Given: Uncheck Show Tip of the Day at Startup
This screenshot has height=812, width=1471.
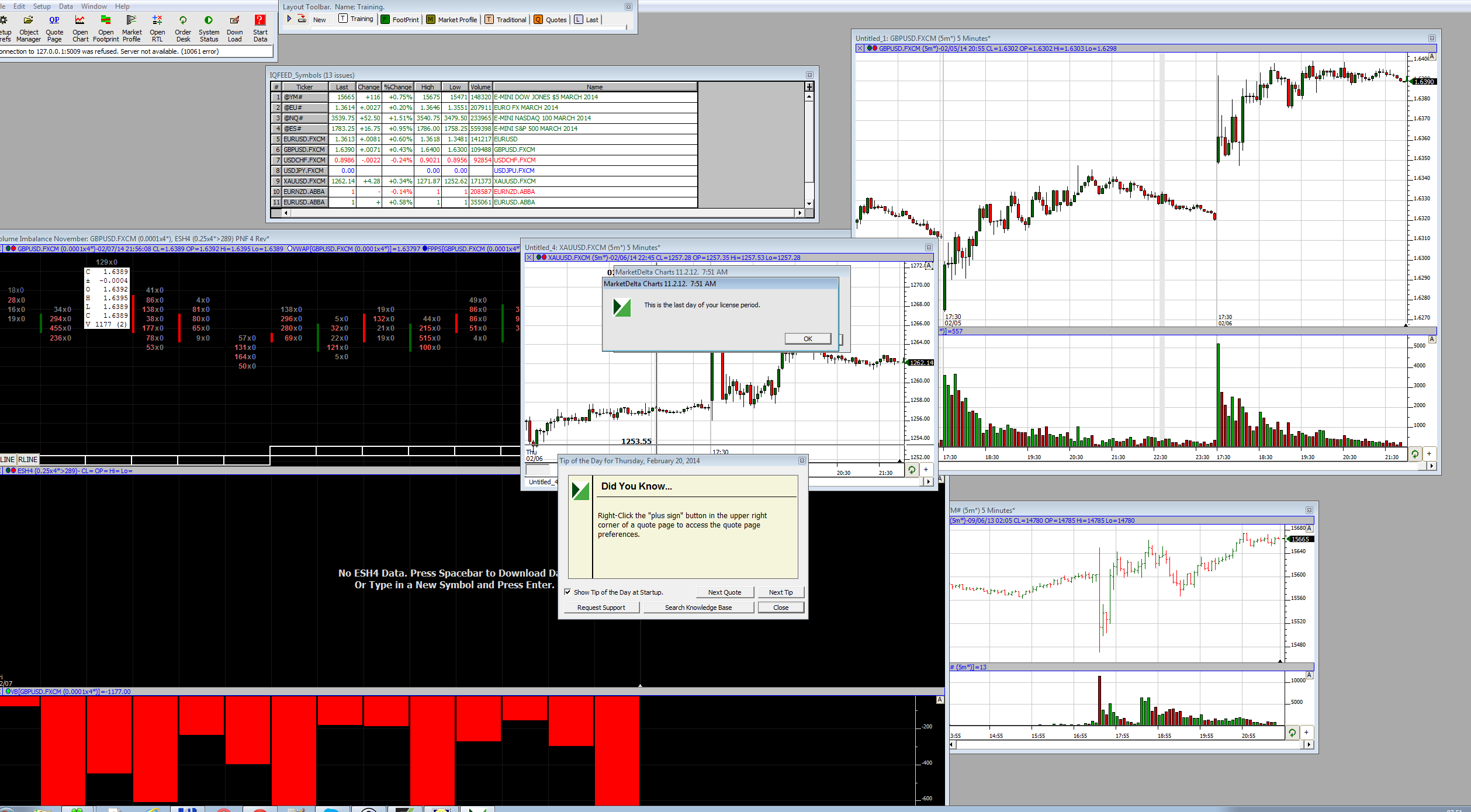Looking at the screenshot, I should [x=567, y=592].
